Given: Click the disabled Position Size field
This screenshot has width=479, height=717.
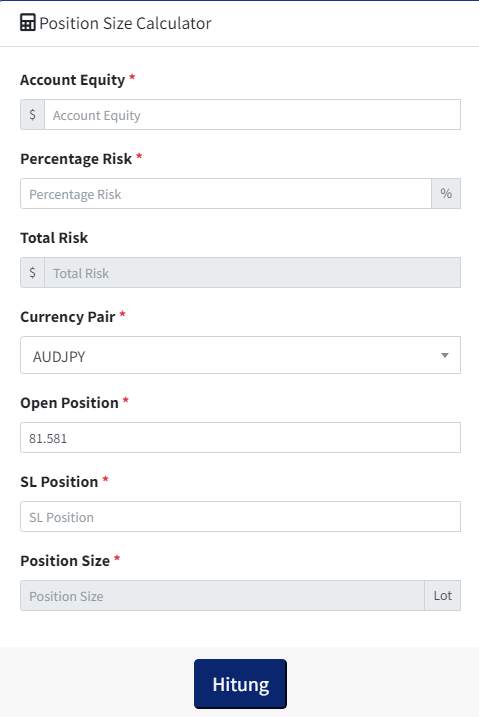Looking at the screenshot, I should tap(223, 595).
